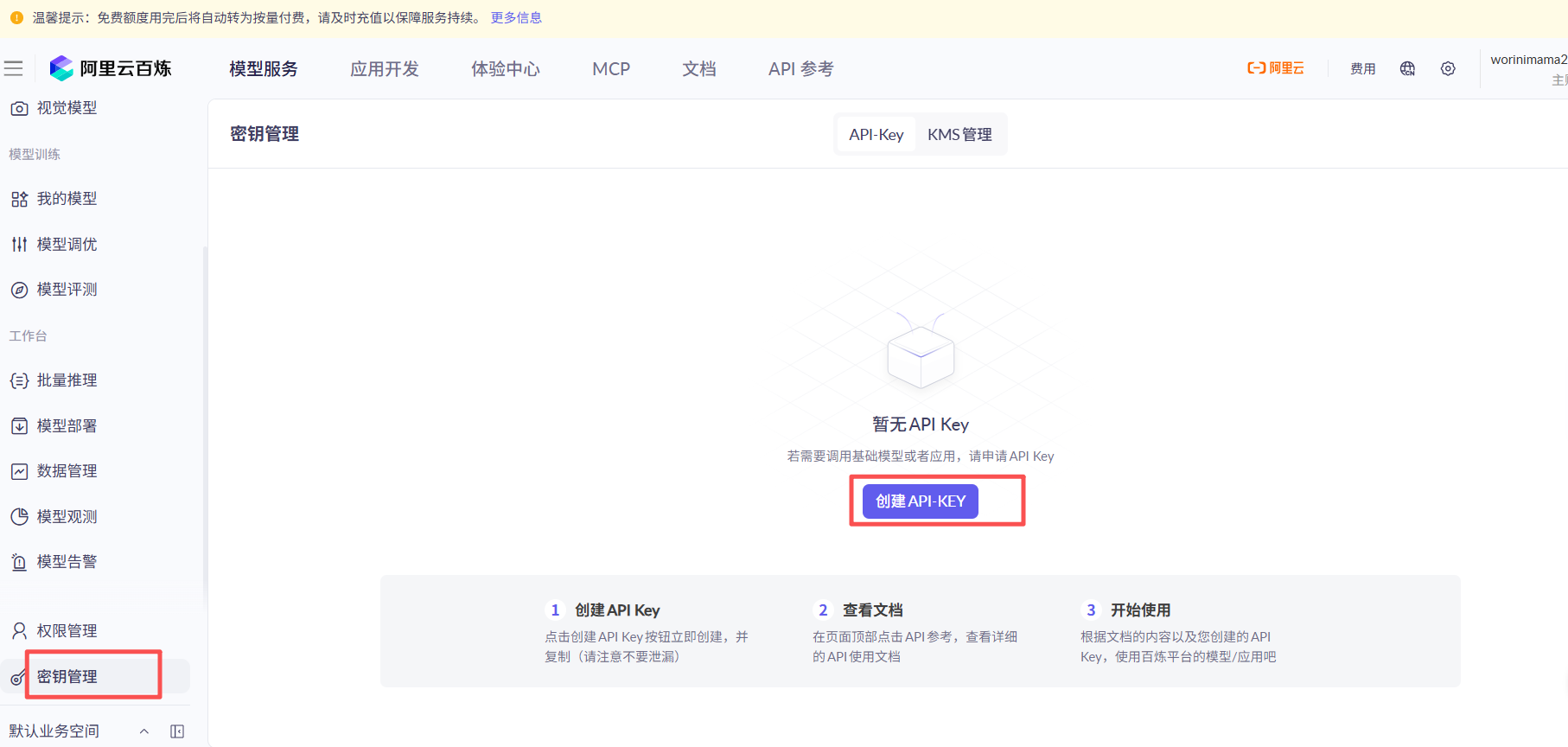Open the hamburger navigation menu
The width and height of the screenshot is (1568, 747).
click(14, 68)
